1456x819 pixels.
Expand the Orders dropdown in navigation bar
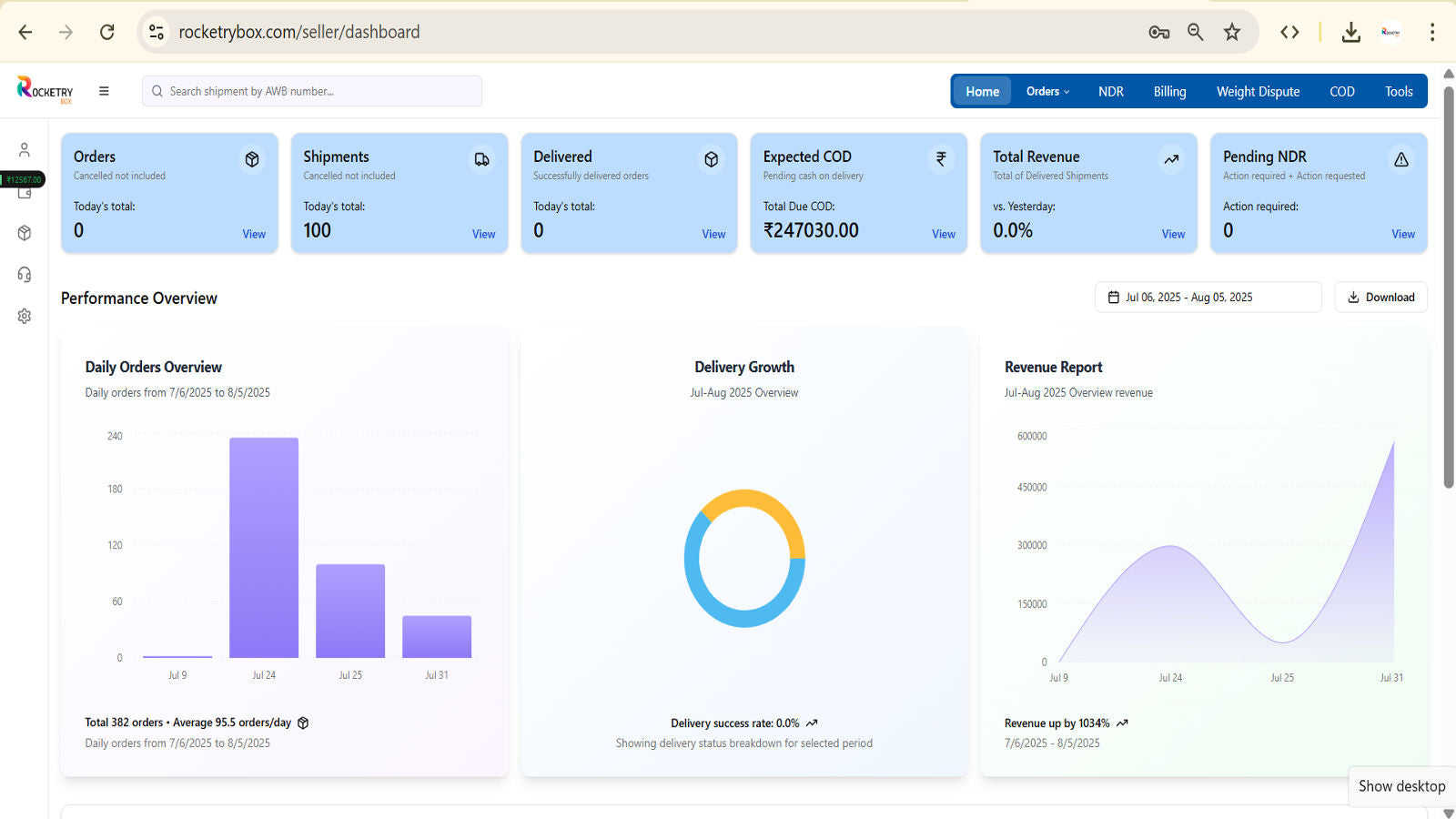[x=1047, y=91]
